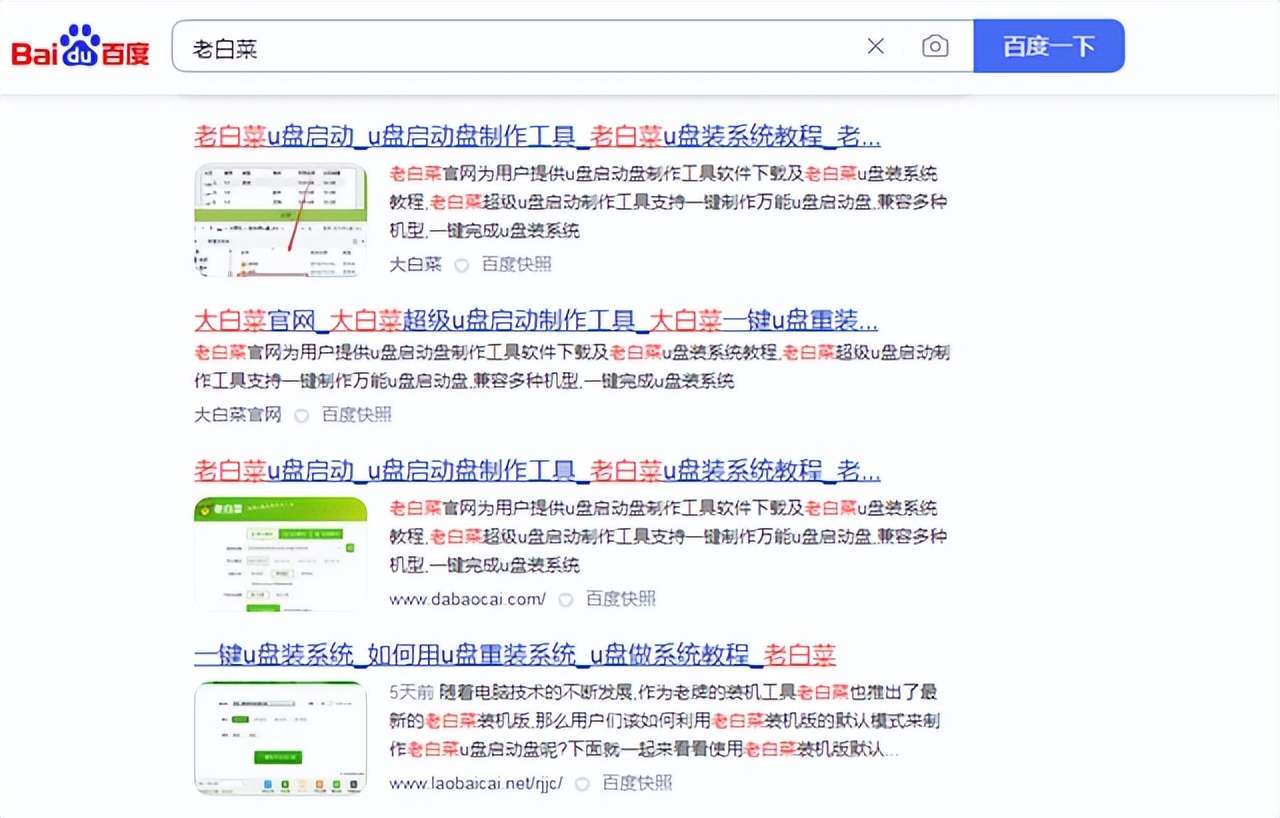Open image search via the camera icon
Image resolution: width=1280 pixels, height=818 pixels.
pos(934,46)
